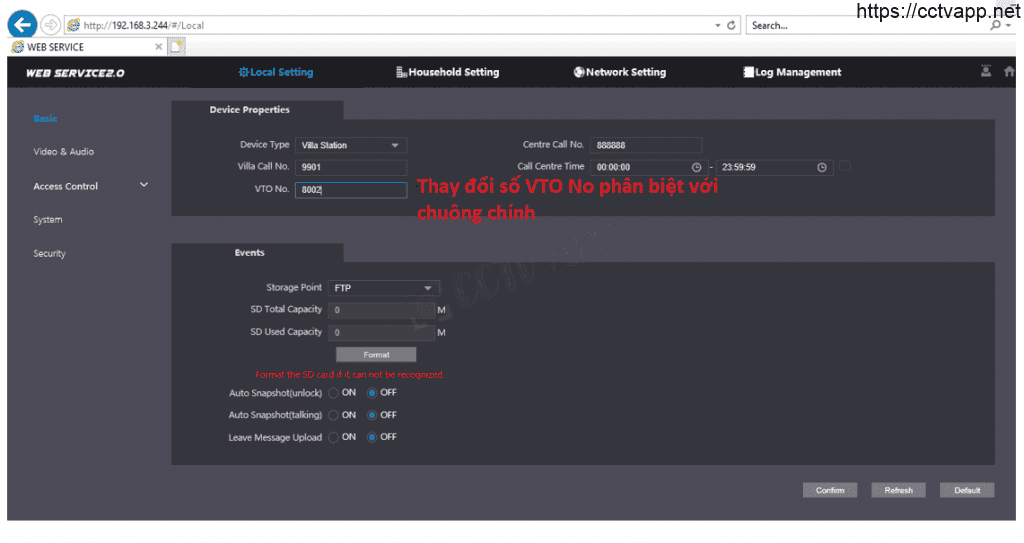Image resolution: width=1024 pixels, height=543 pixels.
Task: Click the Confirm button
Action: point(829,490)
